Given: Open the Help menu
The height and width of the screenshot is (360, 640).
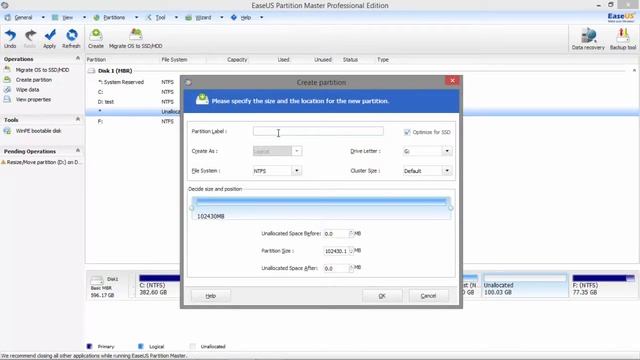Looking at the screenshot, I should (246, 18).
